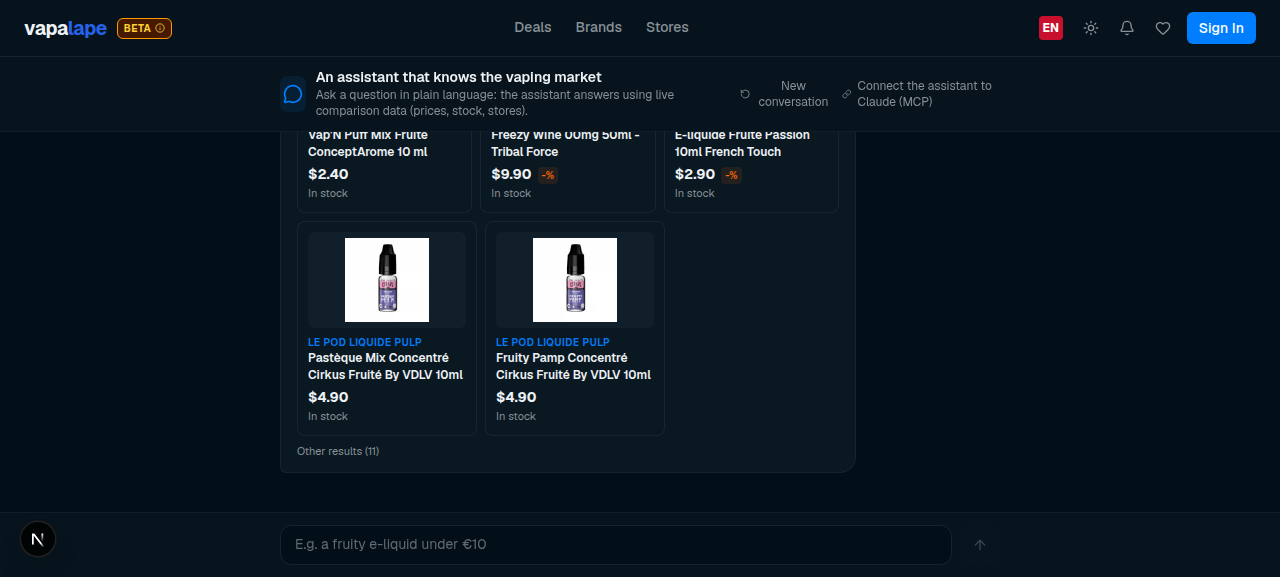The width and height of the screenshot is (1280, 577).
Task: Toggle the light/dark theme sun icon
Action: (x=1091, y=28)
